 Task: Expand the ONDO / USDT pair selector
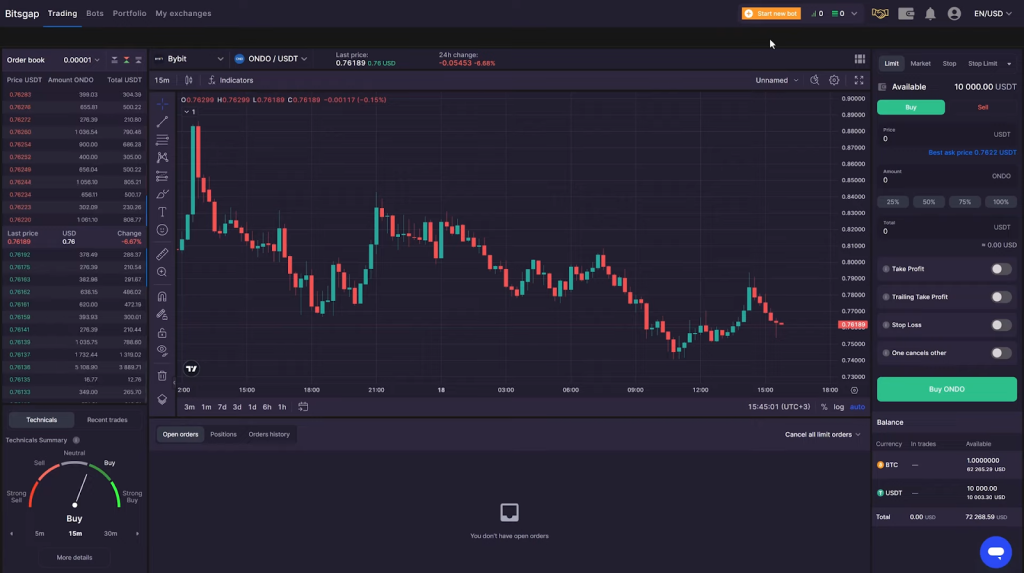(271, 59)
